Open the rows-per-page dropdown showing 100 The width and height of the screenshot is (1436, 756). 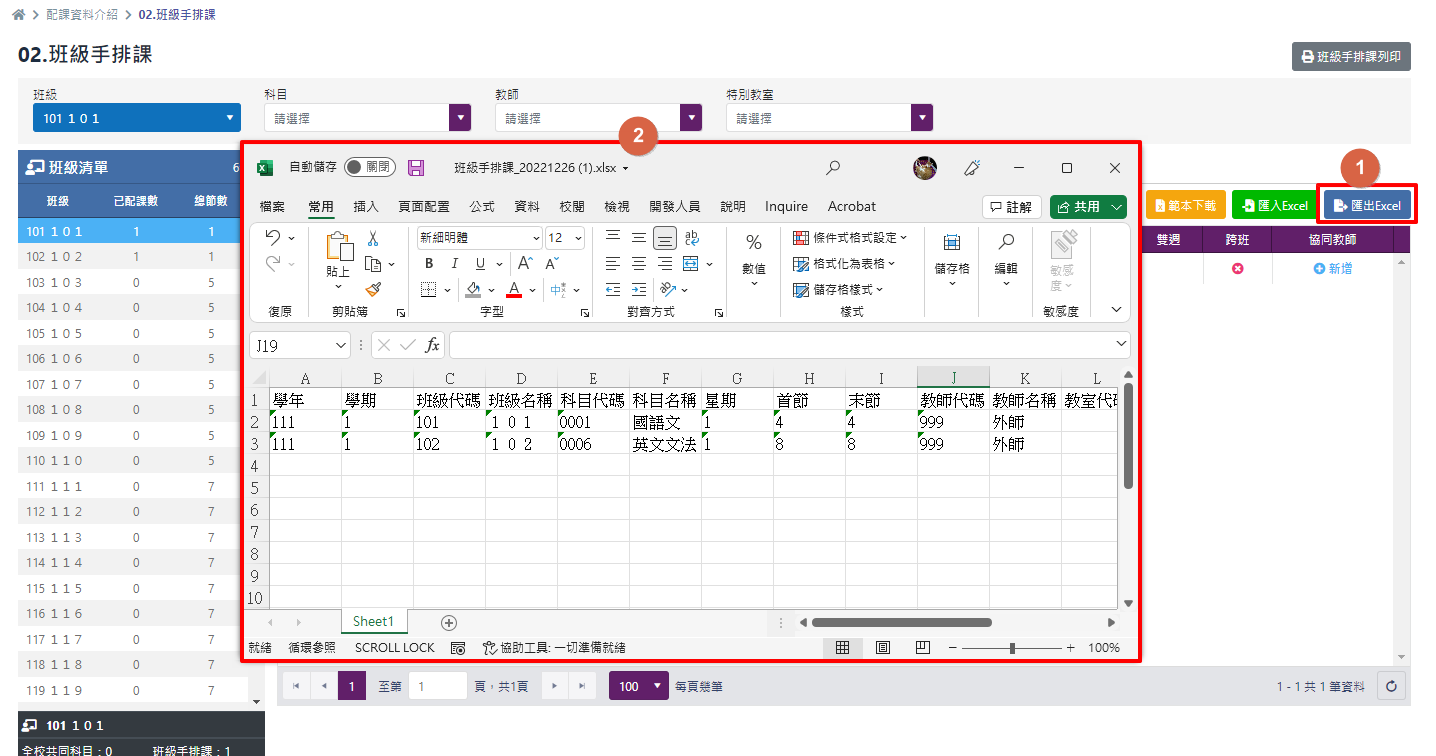(x=639, y=687)
